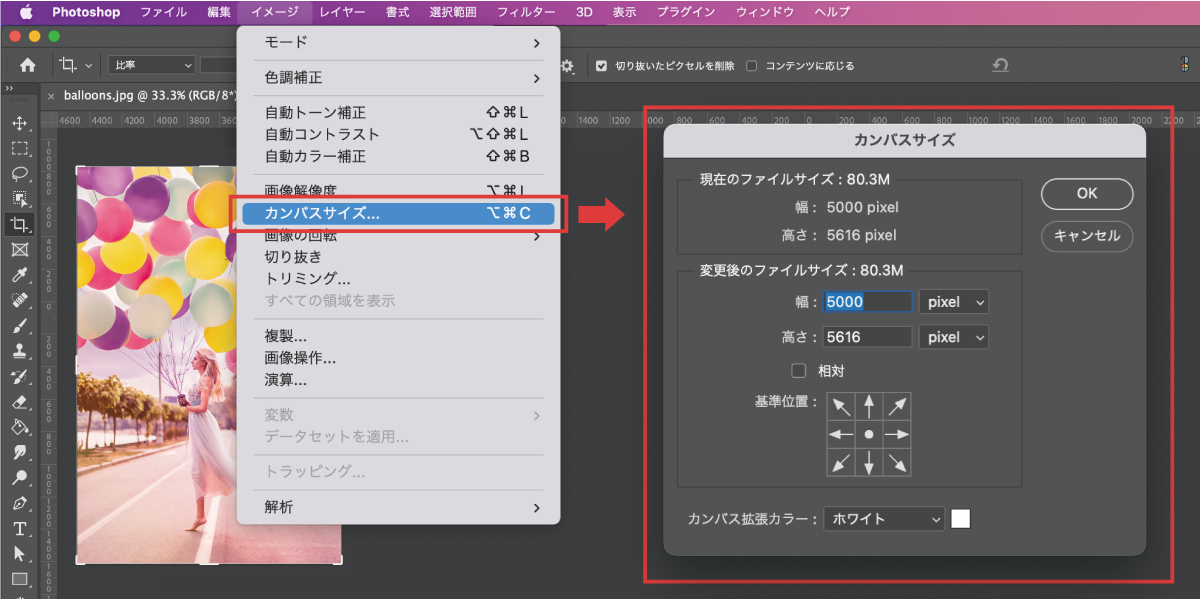Screen dimensions: 1200x599
Task: Select the Rectangular Marquee tool
Action: pos(19,148)
